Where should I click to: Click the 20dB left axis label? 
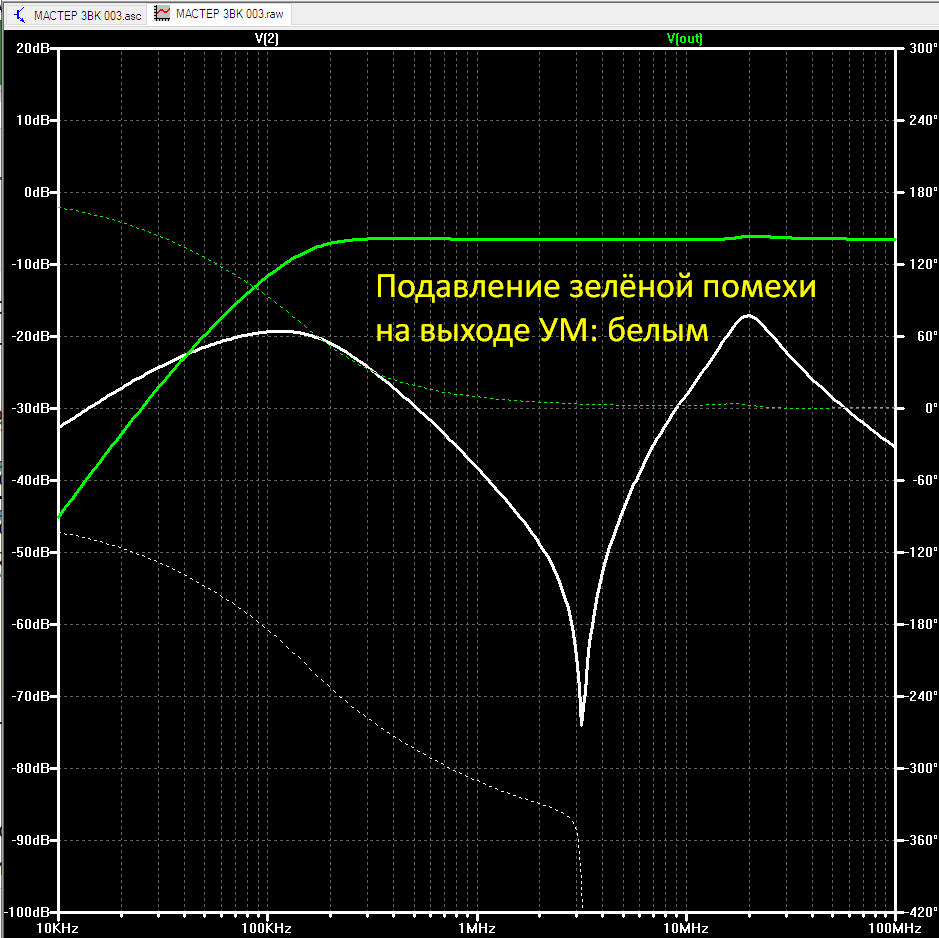pos(32,48)
